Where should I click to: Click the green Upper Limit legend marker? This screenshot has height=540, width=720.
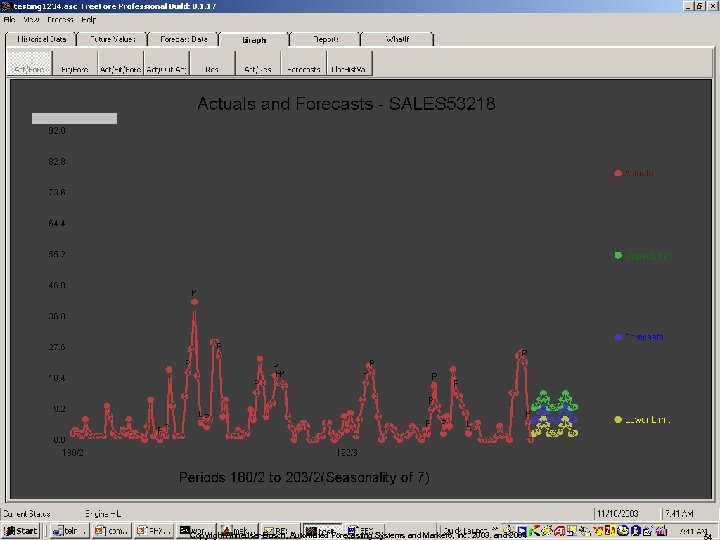coord(618,255)
